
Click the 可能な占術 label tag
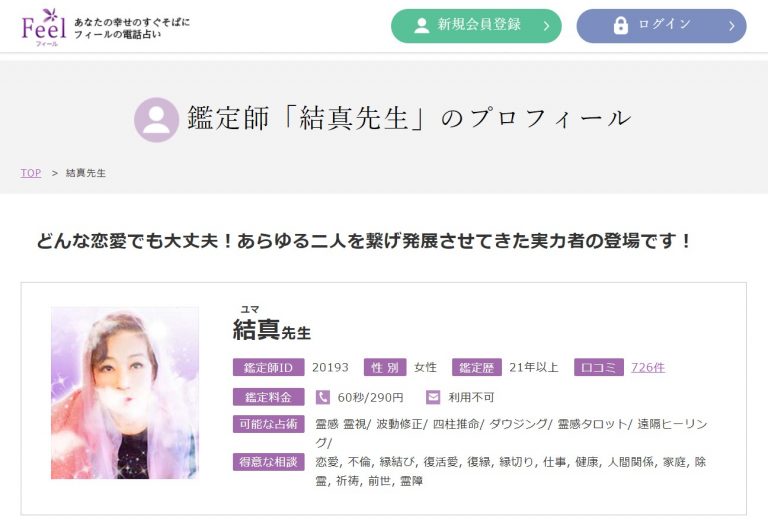268,424
